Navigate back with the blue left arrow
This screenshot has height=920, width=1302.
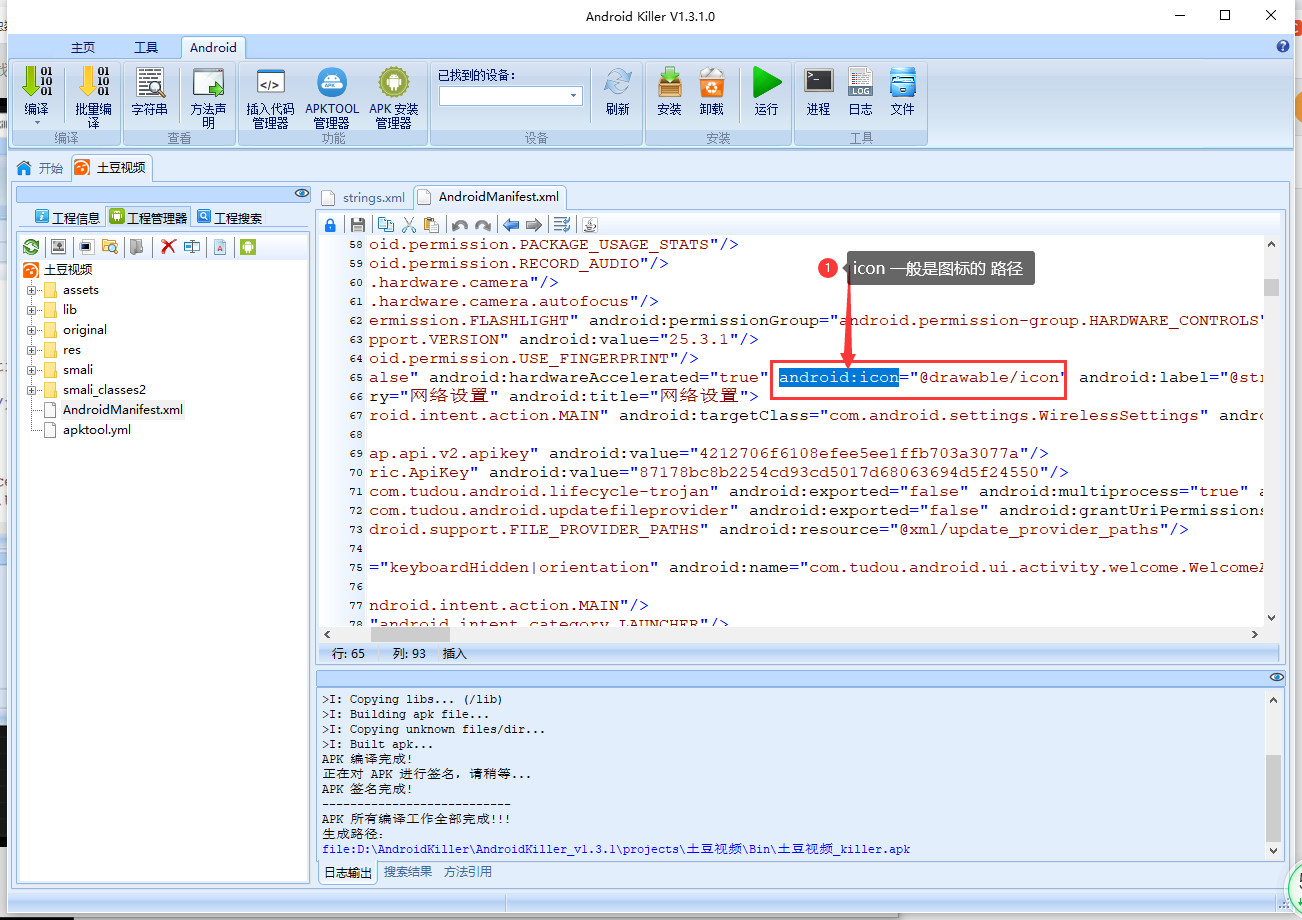pos(510,225)
